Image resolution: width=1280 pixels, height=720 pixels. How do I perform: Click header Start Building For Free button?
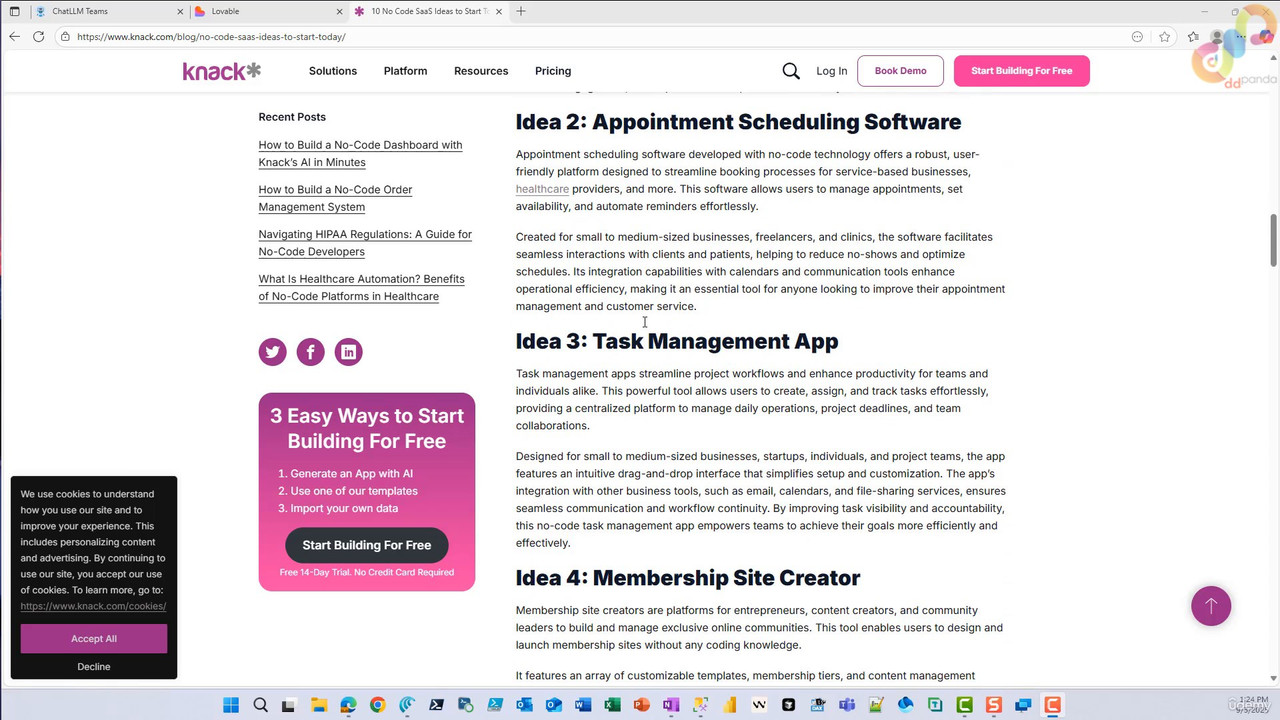1021,71
